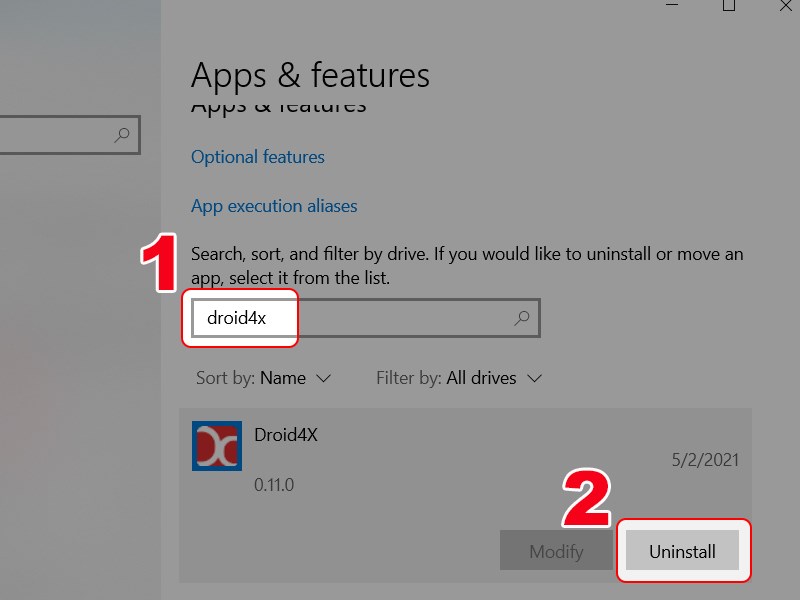800x600 pixels.
Task: Minimize the Settings window
Action: (672, 8)
